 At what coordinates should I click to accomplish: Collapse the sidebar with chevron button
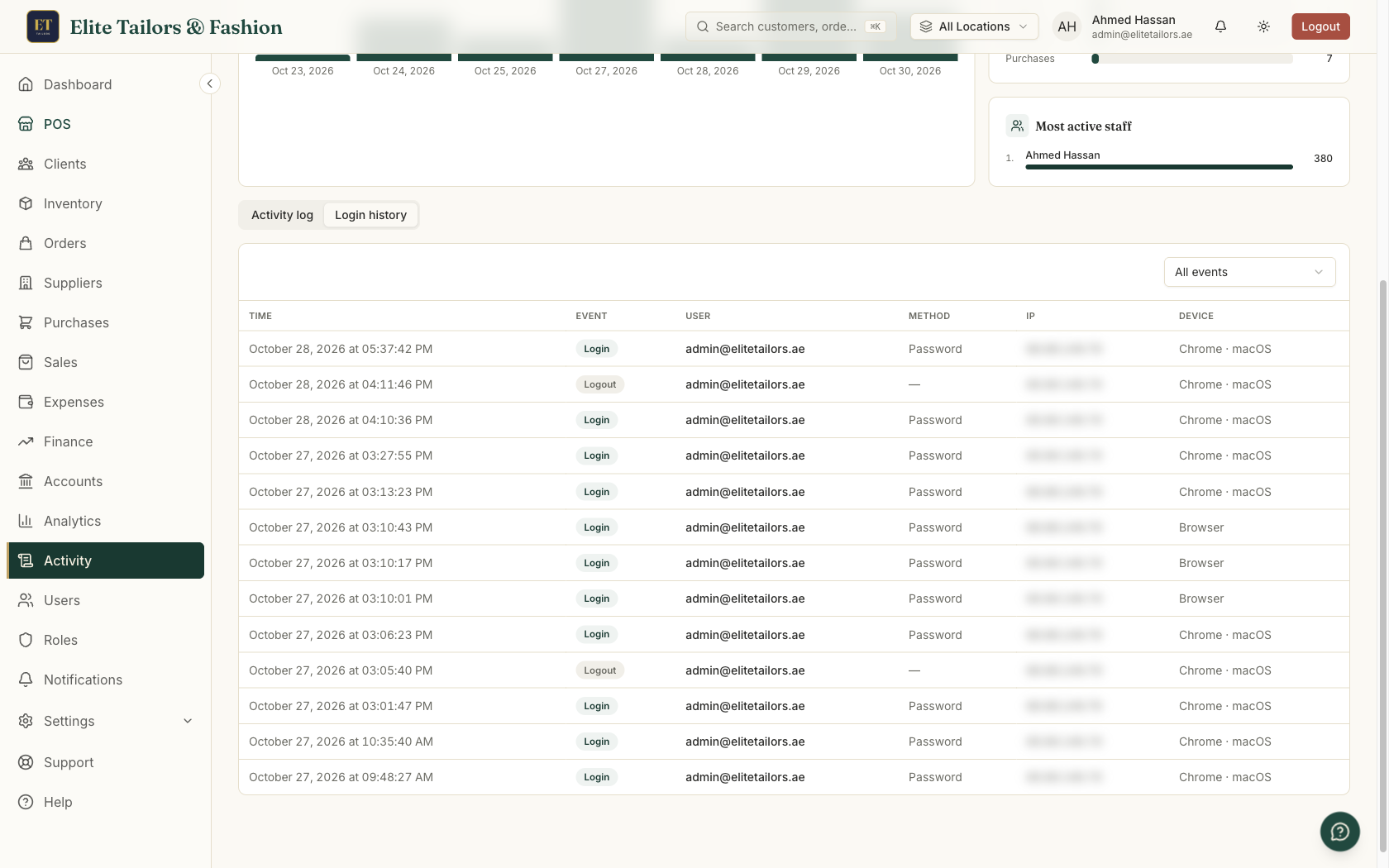pyautogui.click(x=210, y=83)
